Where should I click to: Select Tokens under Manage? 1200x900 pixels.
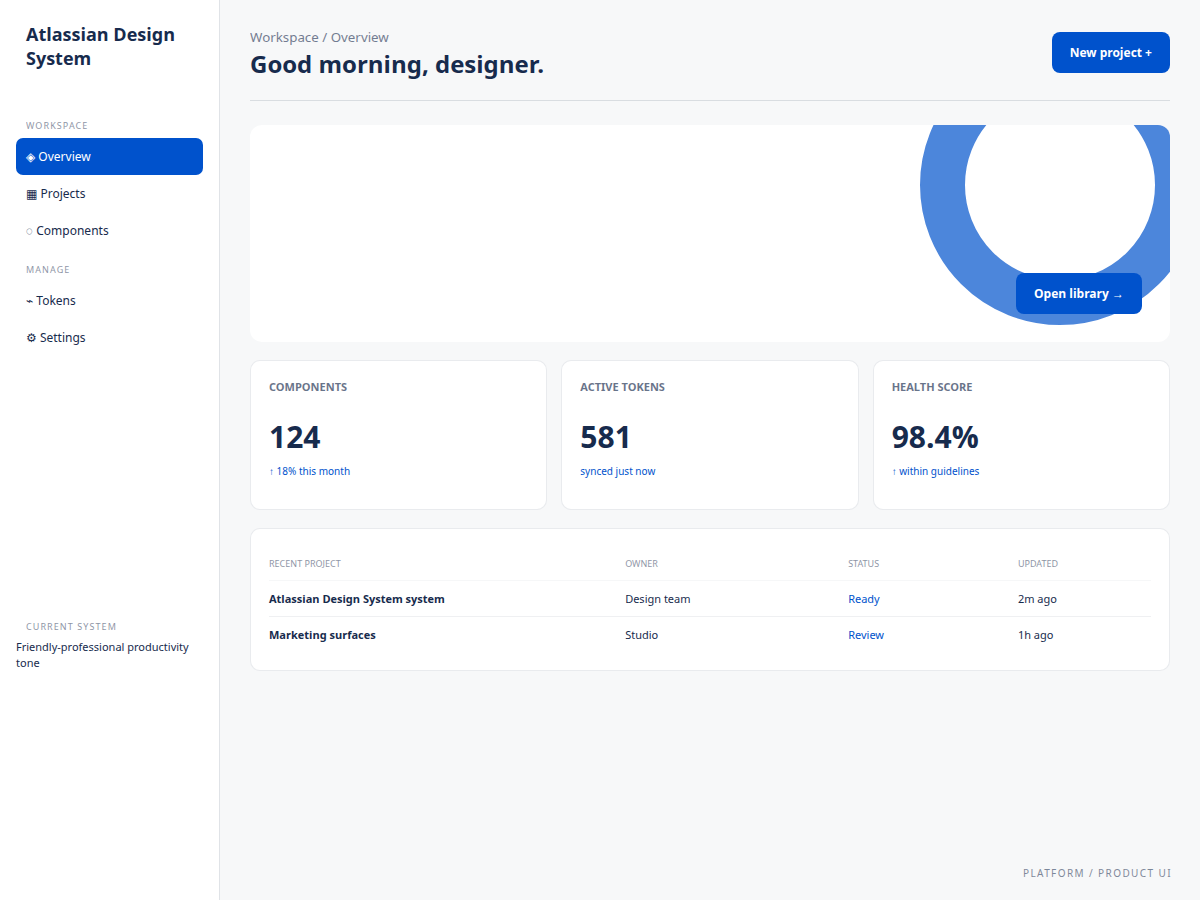click(109, 300)
